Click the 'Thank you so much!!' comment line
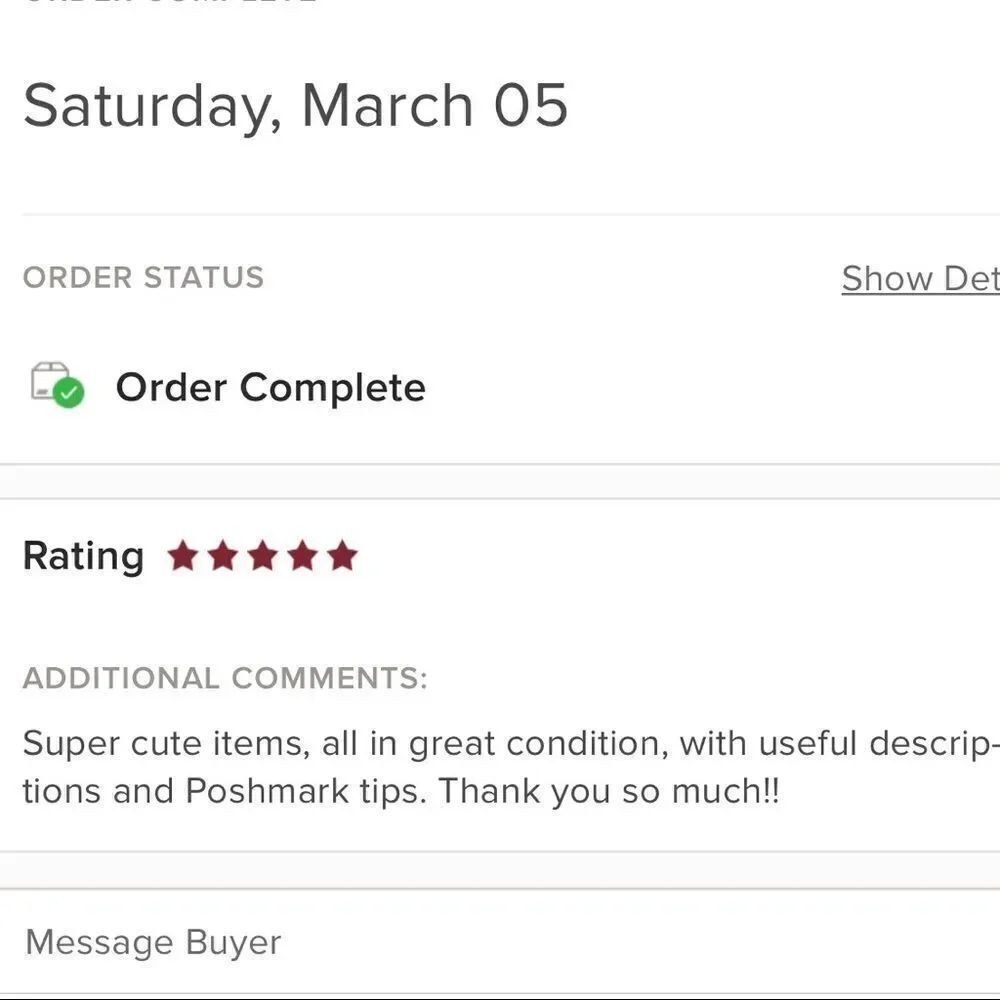Screen dimensions: 1000x1000 click(609, 791)
